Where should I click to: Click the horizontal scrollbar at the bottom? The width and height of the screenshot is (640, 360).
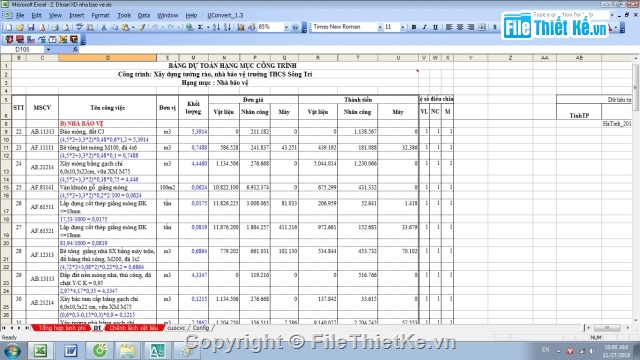tap(607, 328)
